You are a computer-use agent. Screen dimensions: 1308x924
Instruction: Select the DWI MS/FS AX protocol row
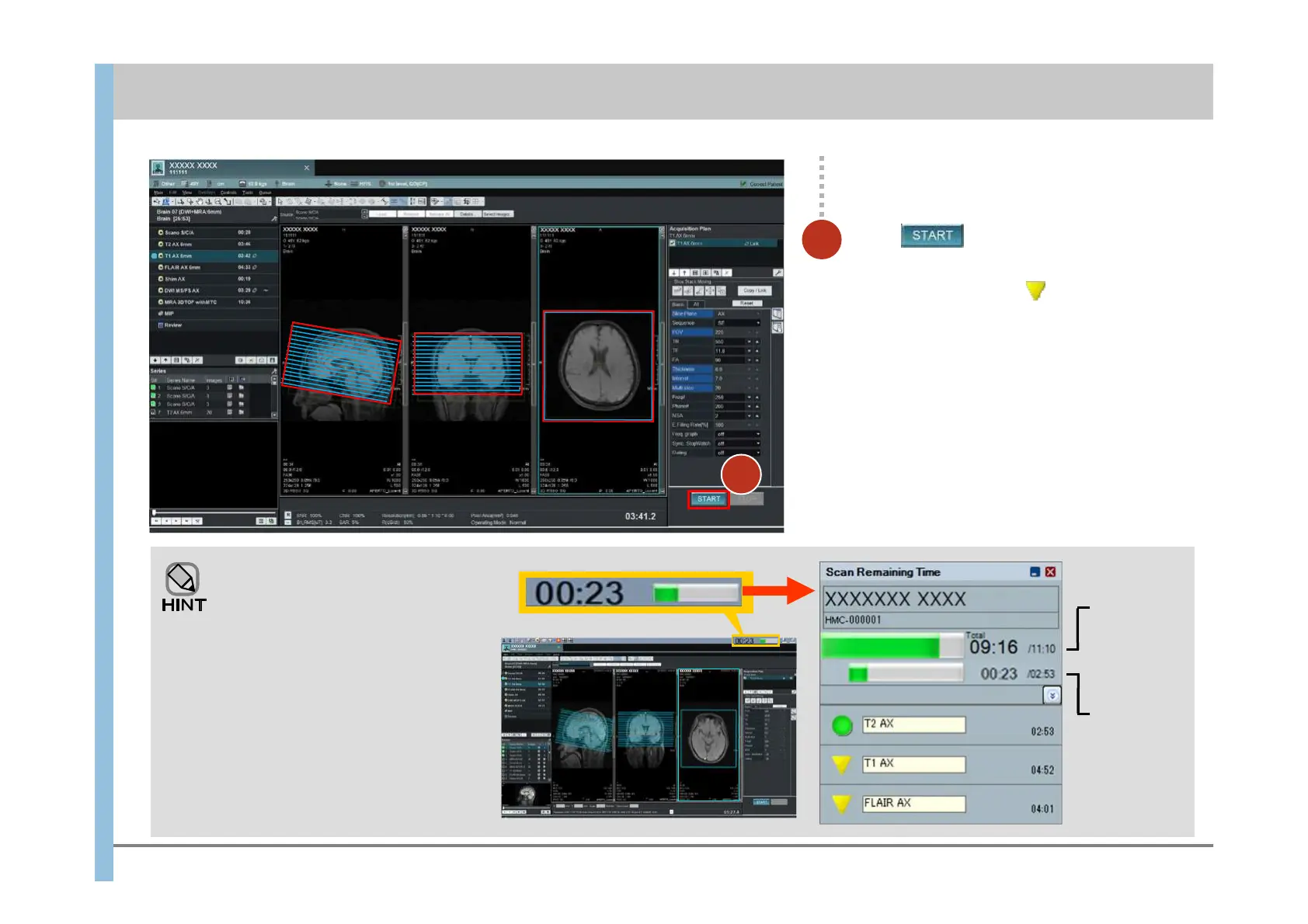(214, 290)
